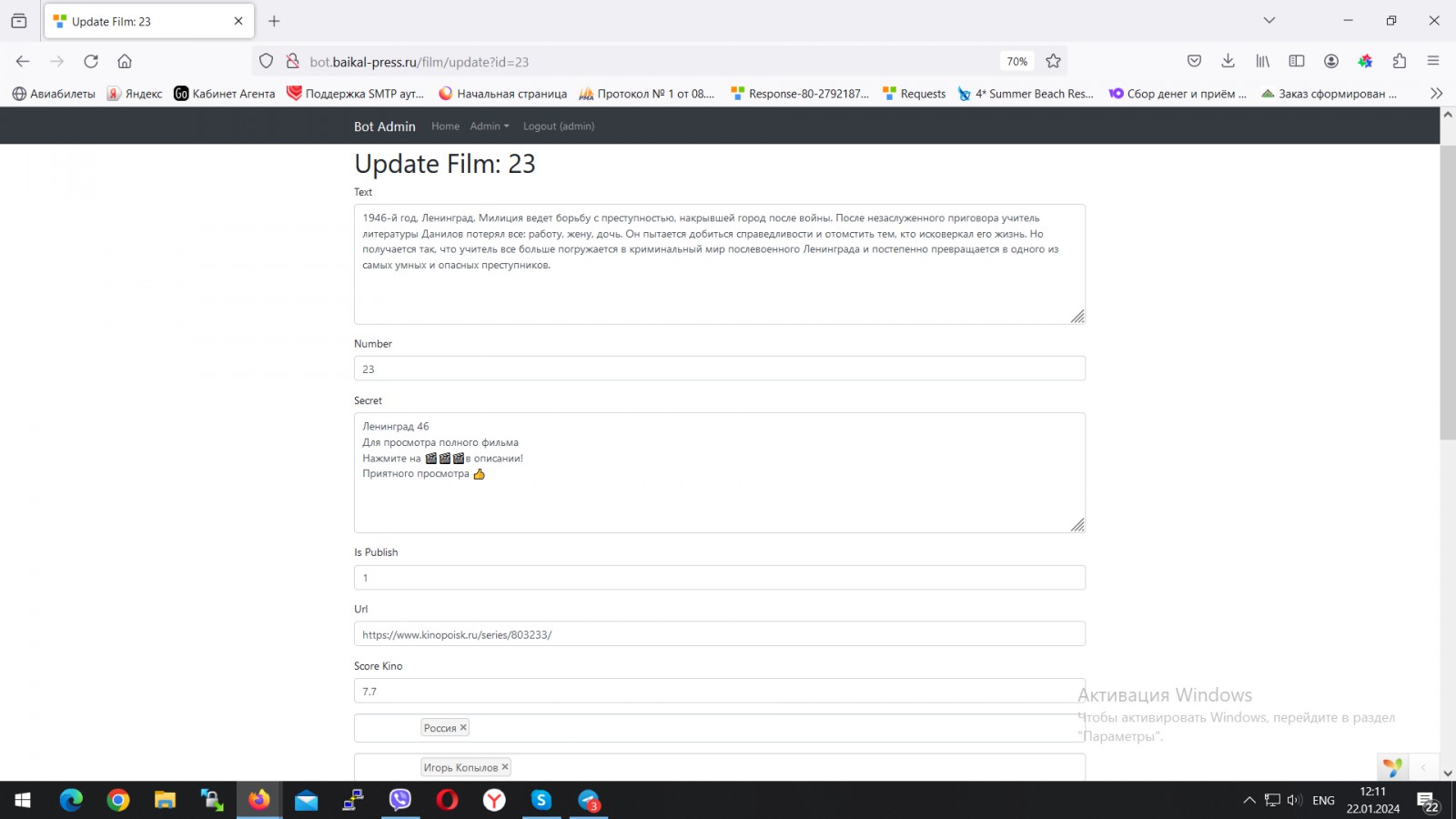This screenshot has width=1456, height=819.
Task: Open the extensions puzzle icon
Action: 1400,61
